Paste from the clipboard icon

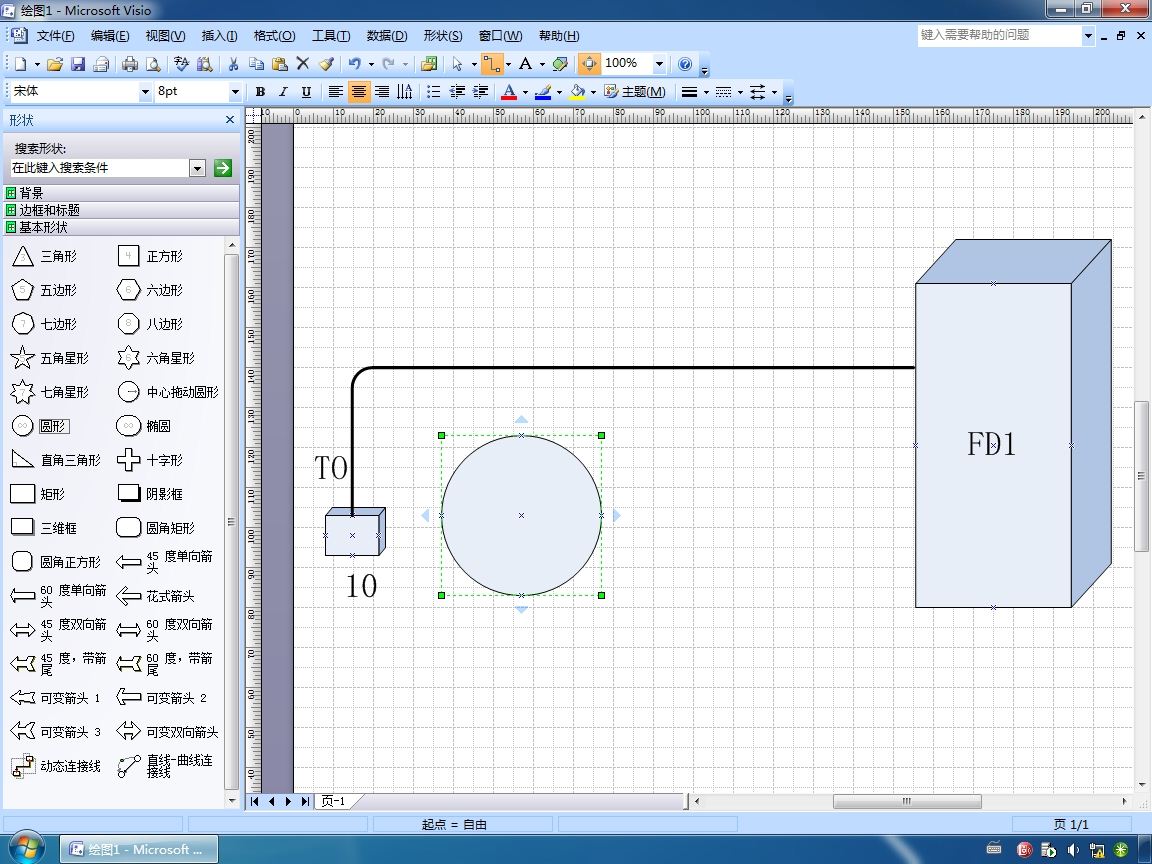(279, 64)
